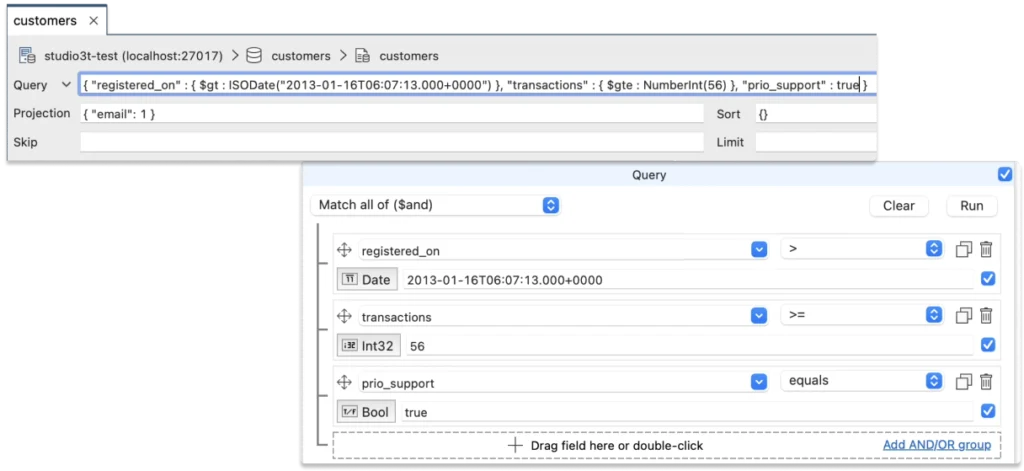
Task: Toggle the Query panel header checkbox
Action: tap(1005, 174)
